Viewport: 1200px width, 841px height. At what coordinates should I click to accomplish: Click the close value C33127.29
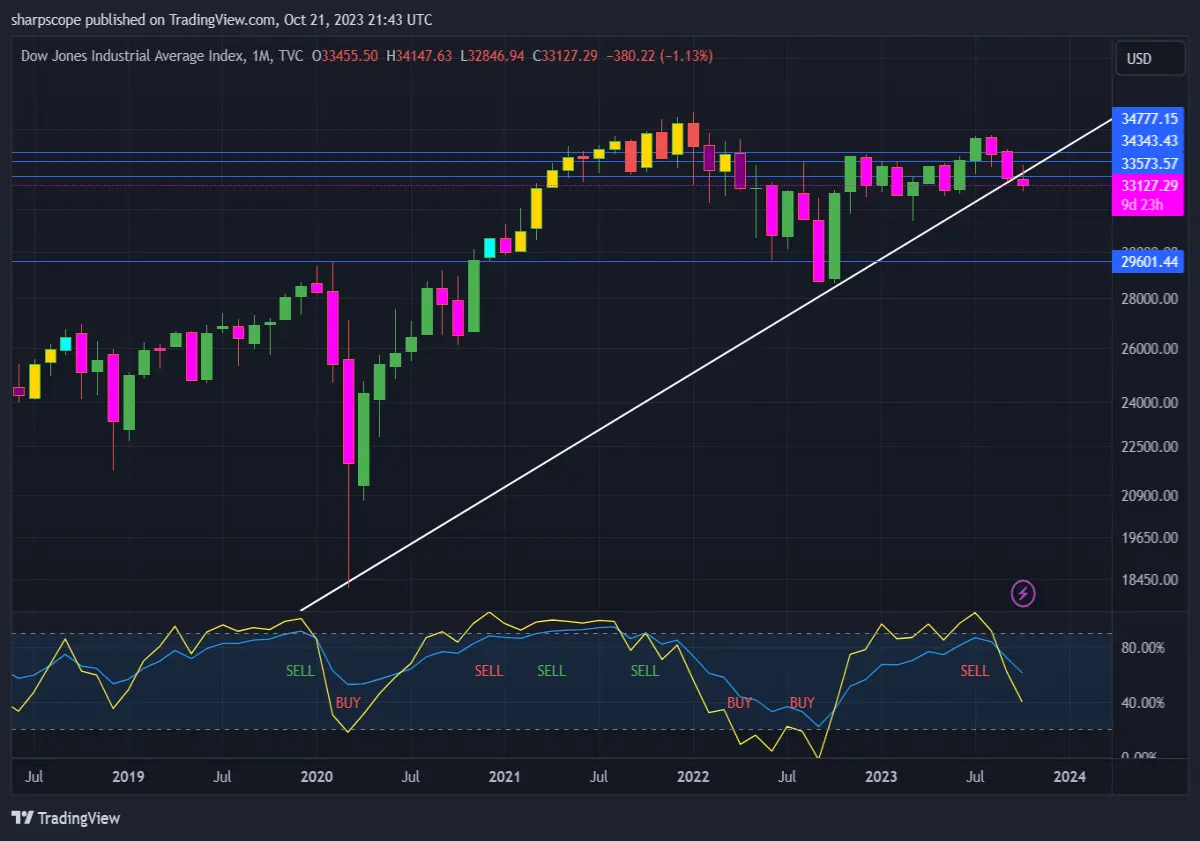point(565,56)
